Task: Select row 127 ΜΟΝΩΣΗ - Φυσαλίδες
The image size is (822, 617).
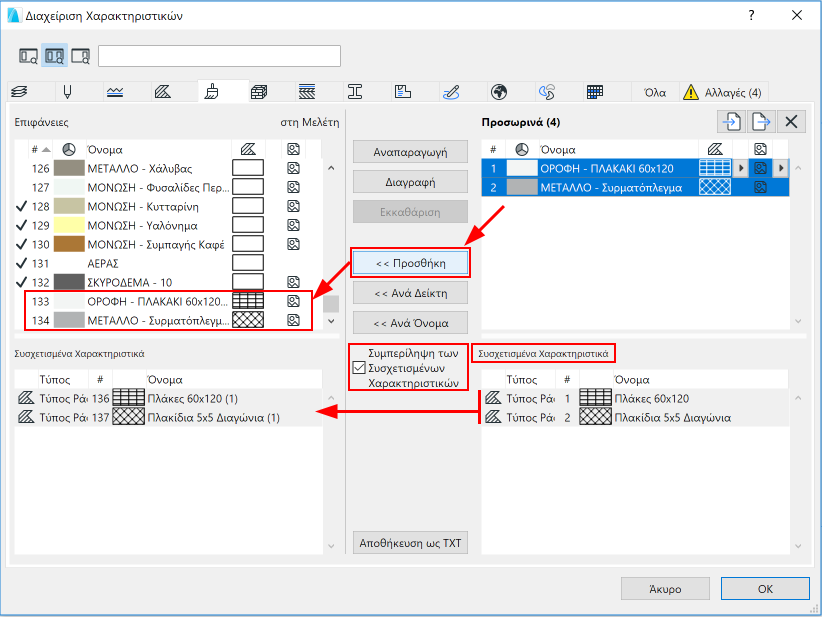Action: pos(168,187)
